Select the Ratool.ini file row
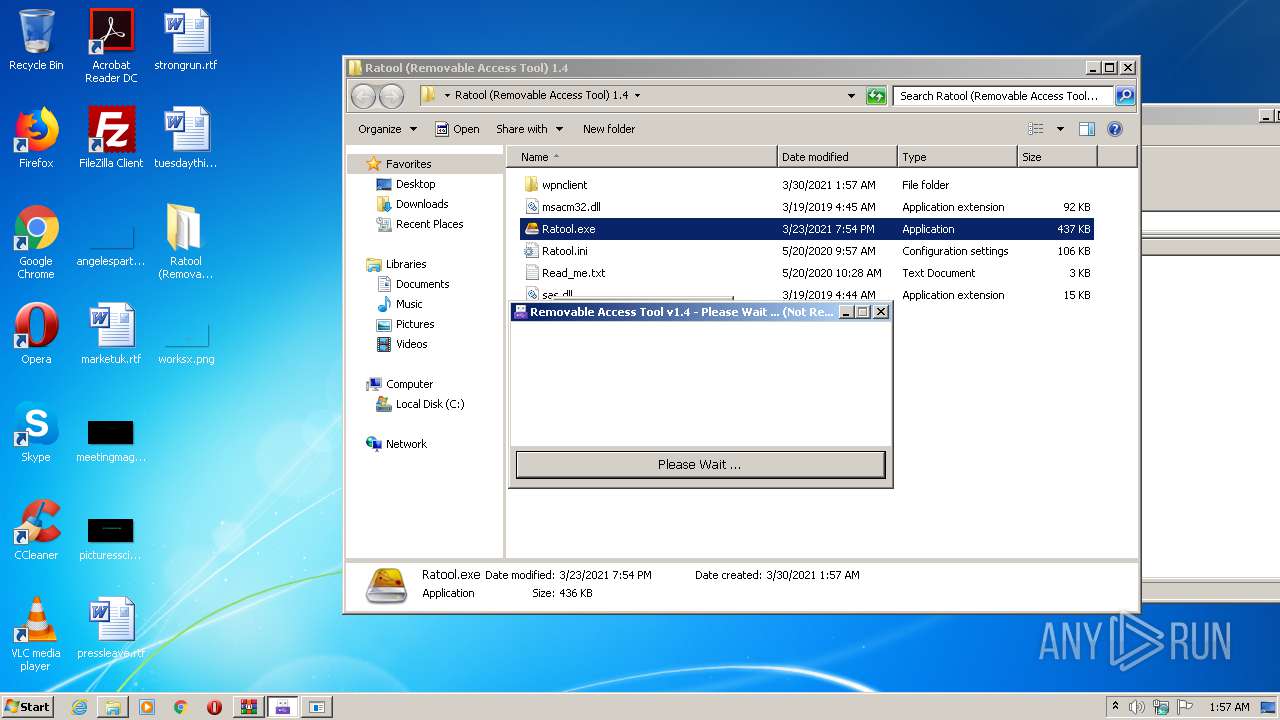Viewport: 1280px width, 720px height. (x=807, y=251)
